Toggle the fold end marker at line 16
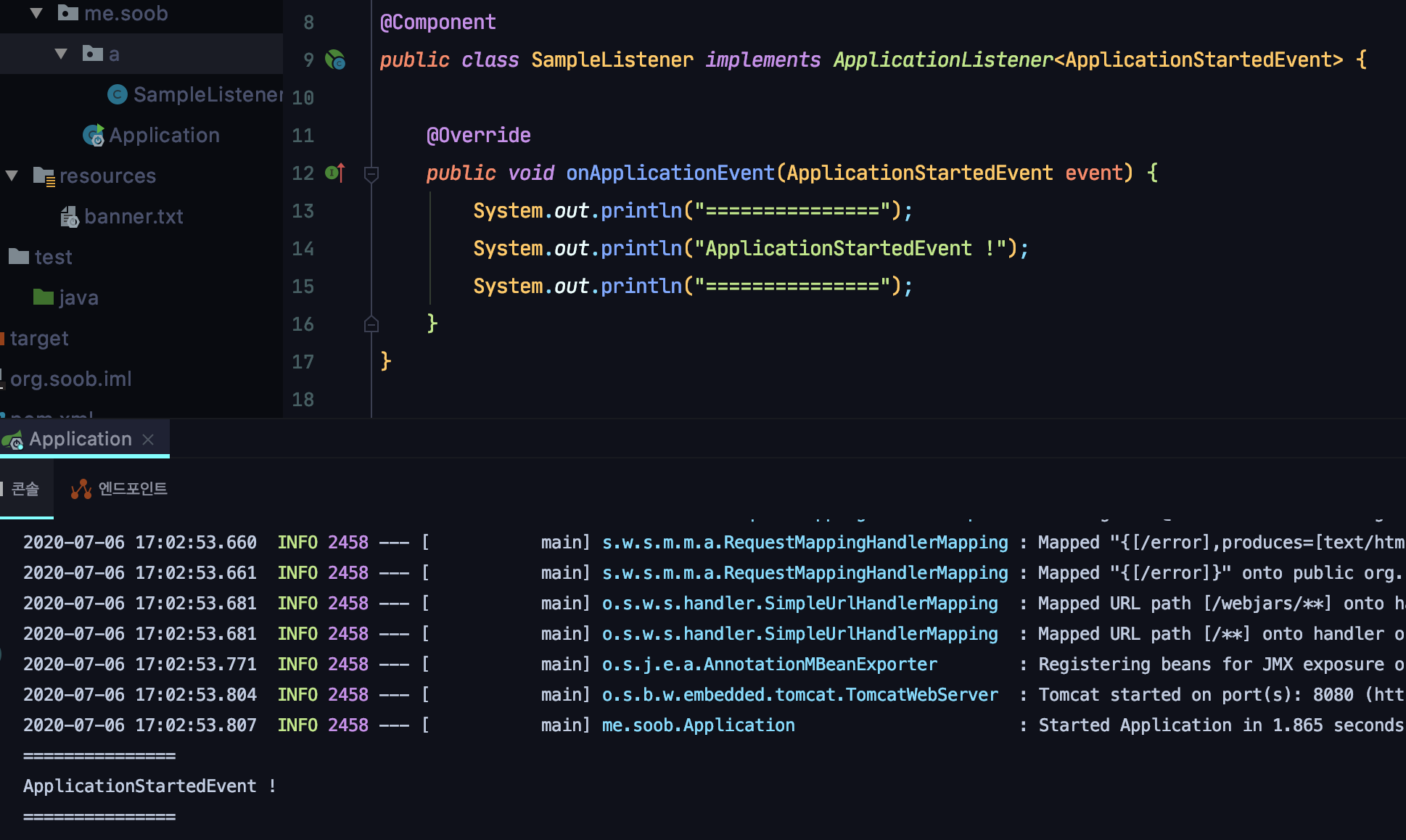The image size is (1406, 840). click(371, 324)
